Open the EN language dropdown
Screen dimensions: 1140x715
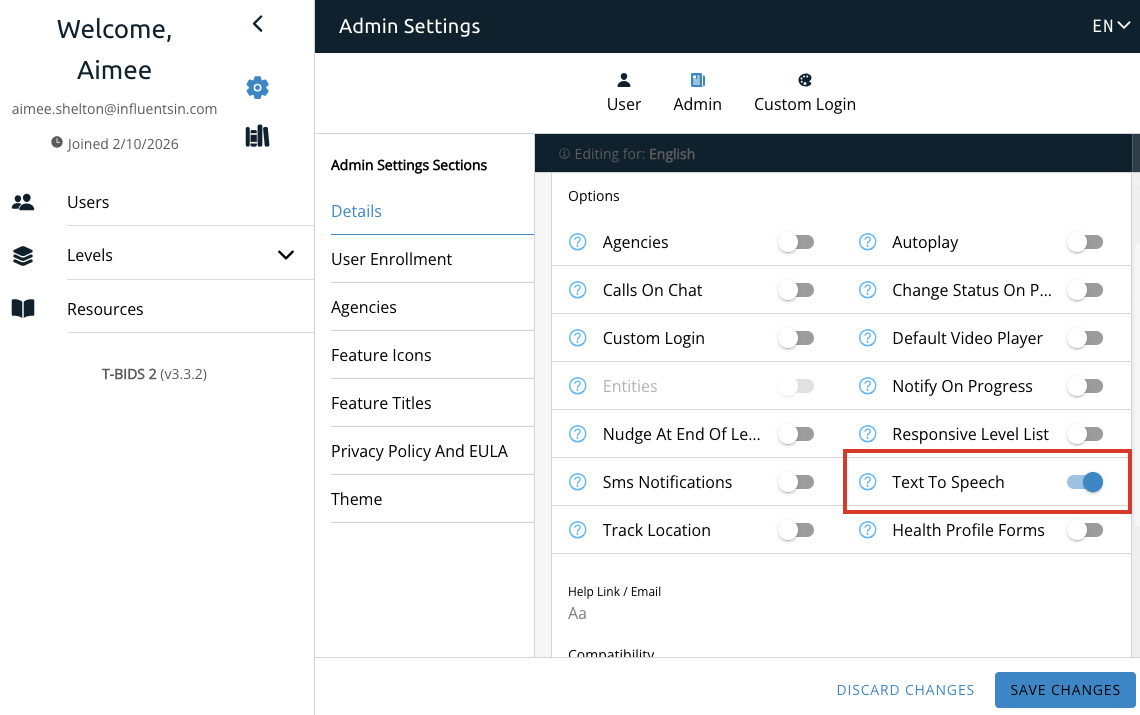(x=1110, y=26)
